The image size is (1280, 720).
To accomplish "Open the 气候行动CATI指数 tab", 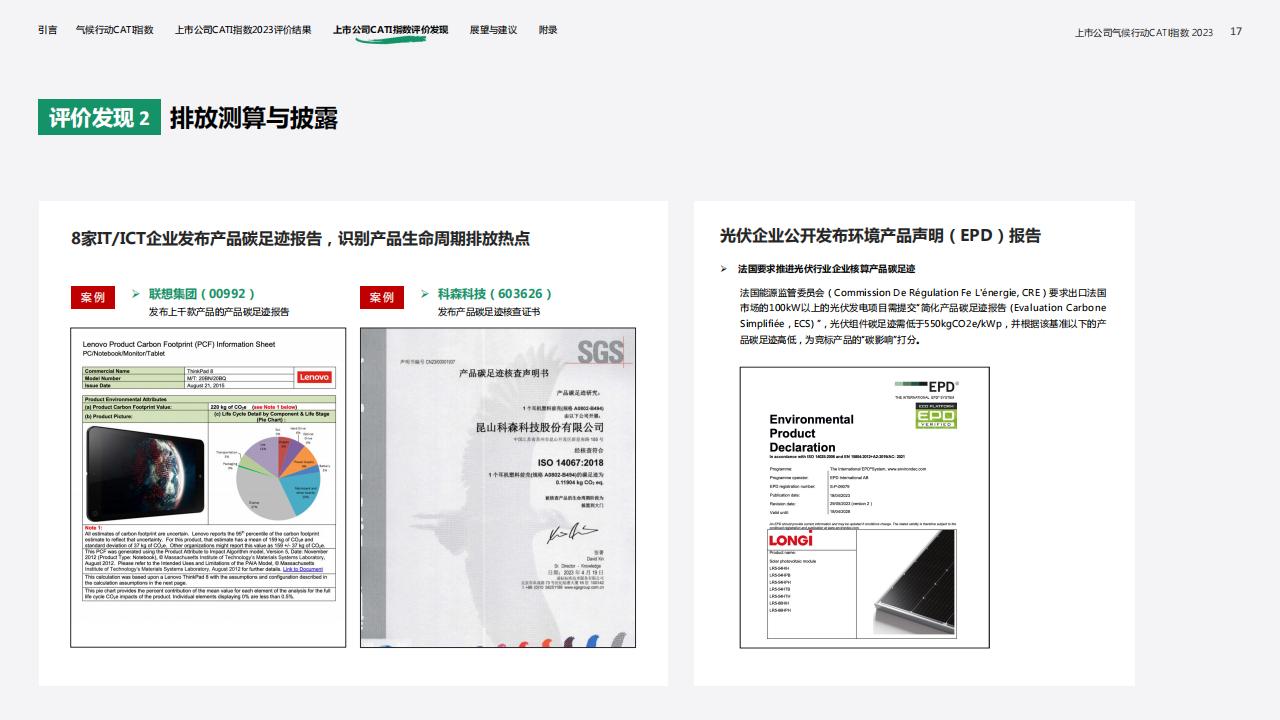I will (x=115, y=30).
